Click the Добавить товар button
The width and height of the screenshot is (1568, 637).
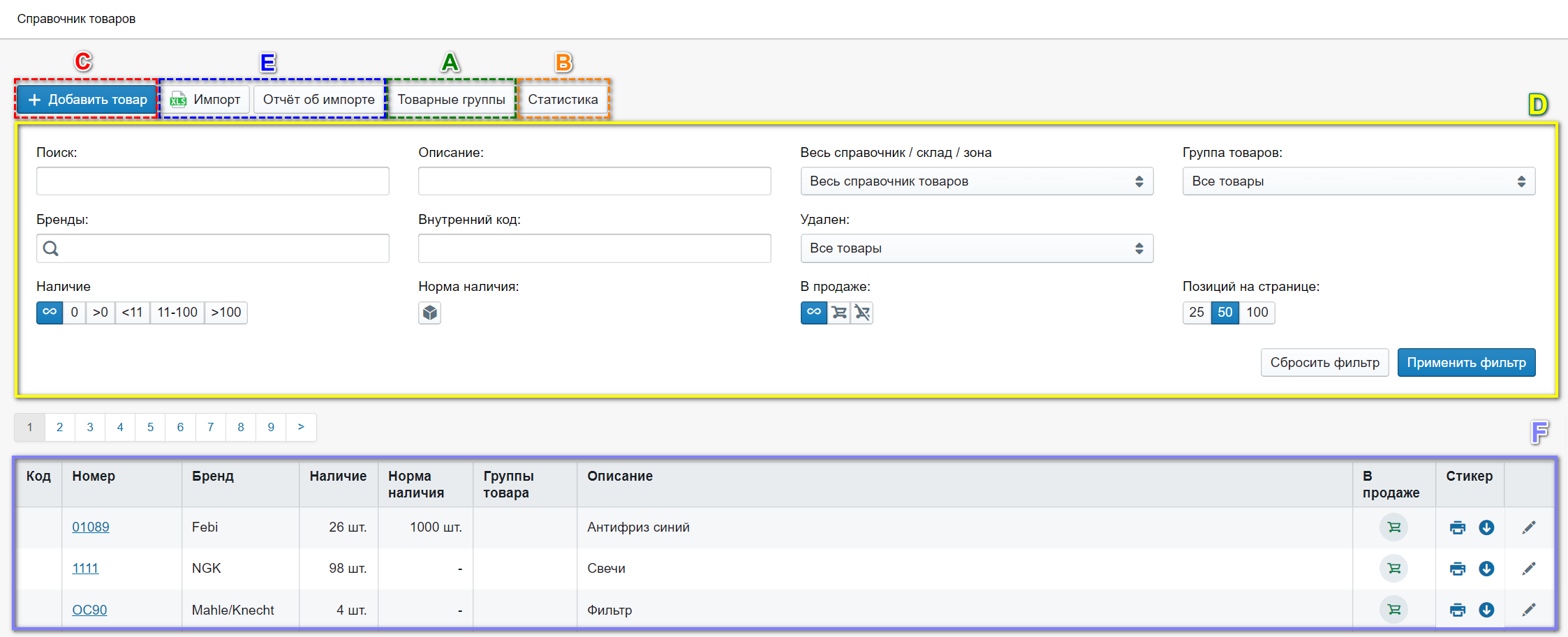pos(87,100)
